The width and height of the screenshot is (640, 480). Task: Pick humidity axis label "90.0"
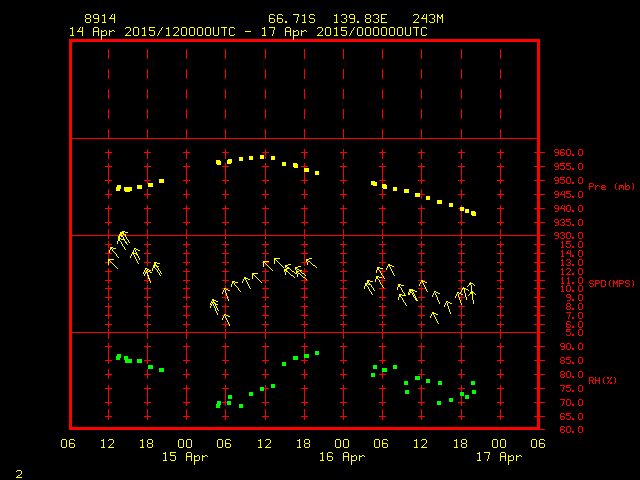[571, 347]
